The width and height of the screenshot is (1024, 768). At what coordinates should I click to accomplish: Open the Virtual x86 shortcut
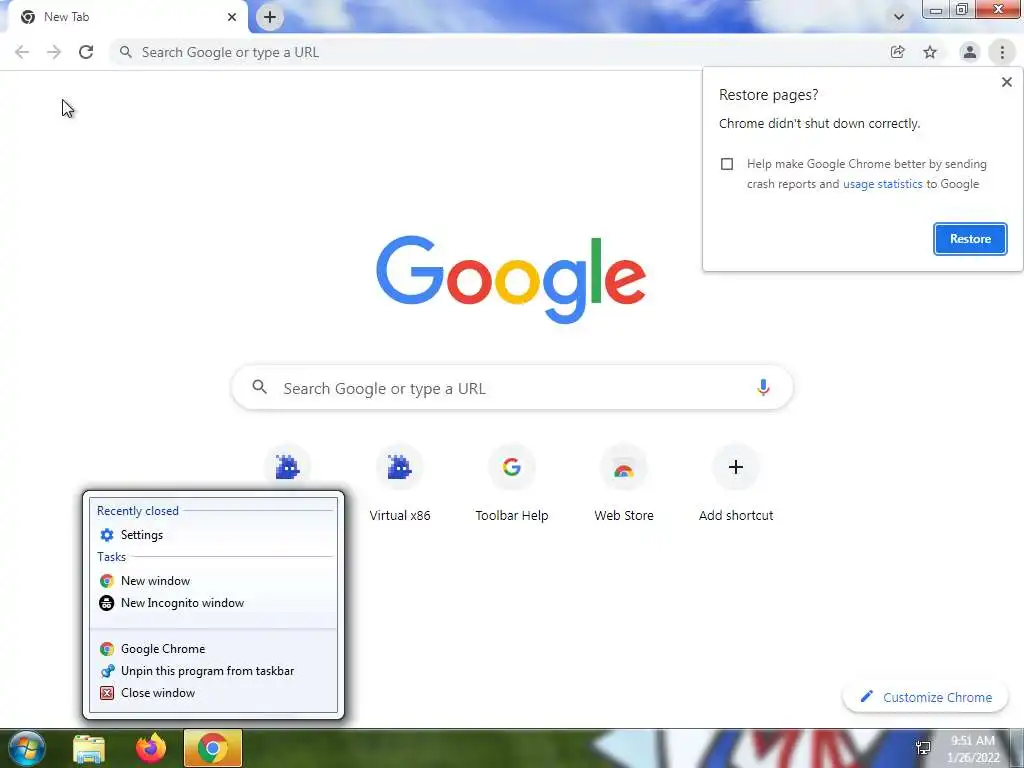(400, 484)
